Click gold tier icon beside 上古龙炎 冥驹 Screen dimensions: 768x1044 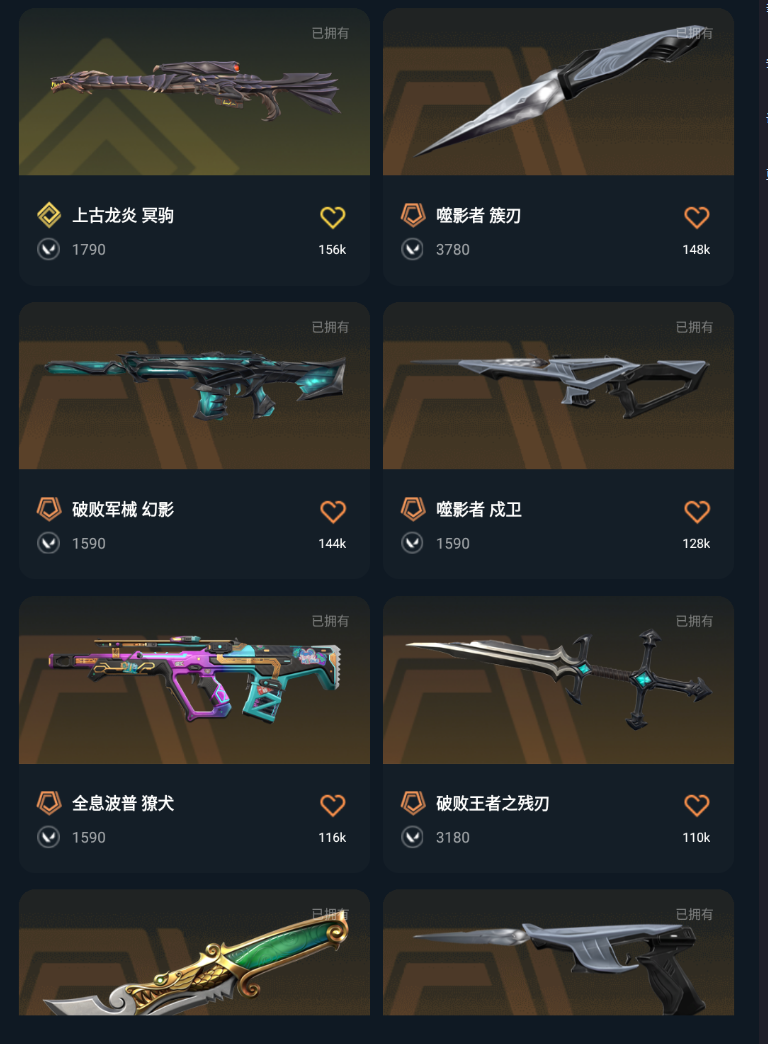click(49, 215)
